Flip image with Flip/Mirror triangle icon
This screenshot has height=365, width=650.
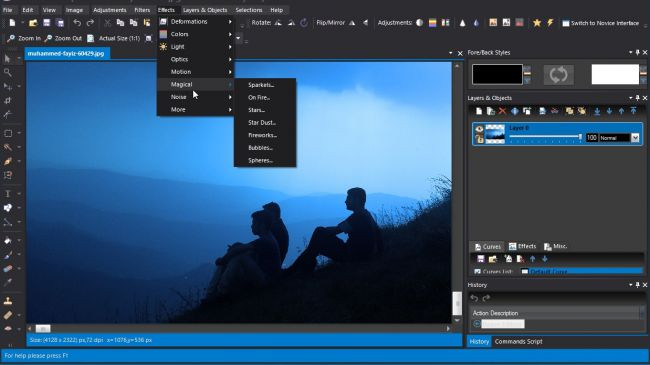(352, 23)
